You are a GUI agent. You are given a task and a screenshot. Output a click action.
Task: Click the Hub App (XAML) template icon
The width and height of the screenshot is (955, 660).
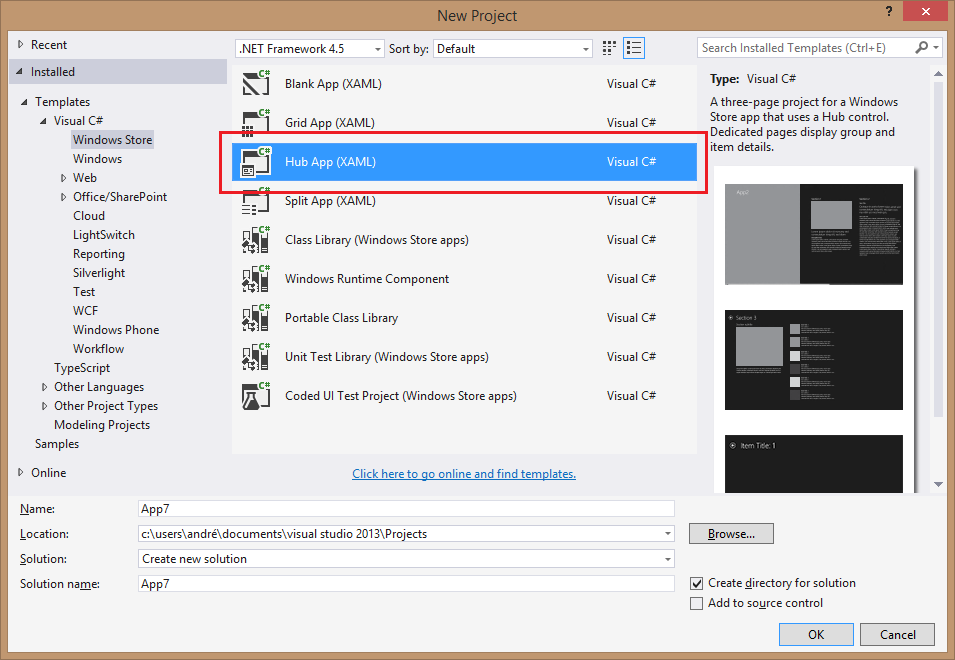[x=256, y=162]
